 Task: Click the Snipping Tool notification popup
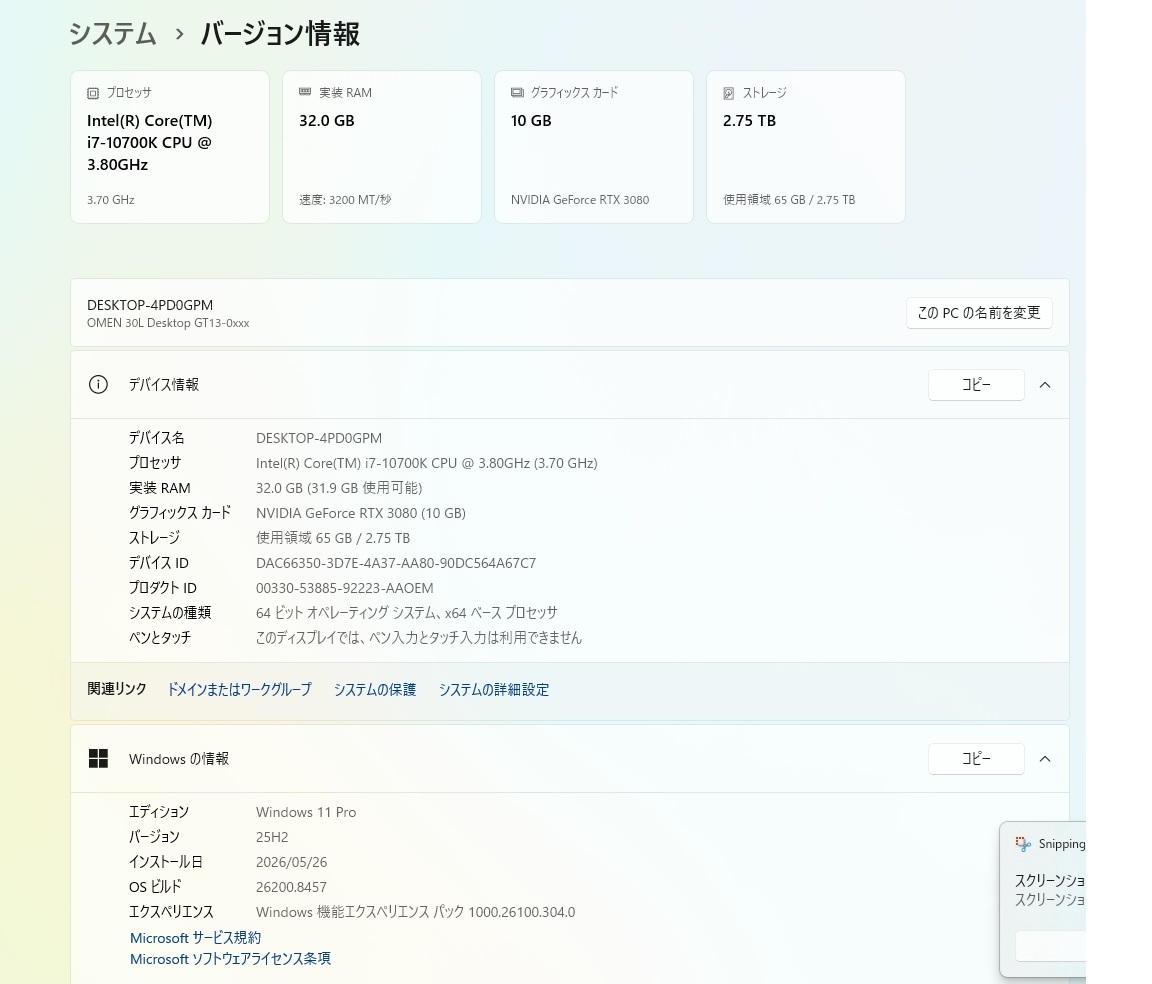[1043, 899]
